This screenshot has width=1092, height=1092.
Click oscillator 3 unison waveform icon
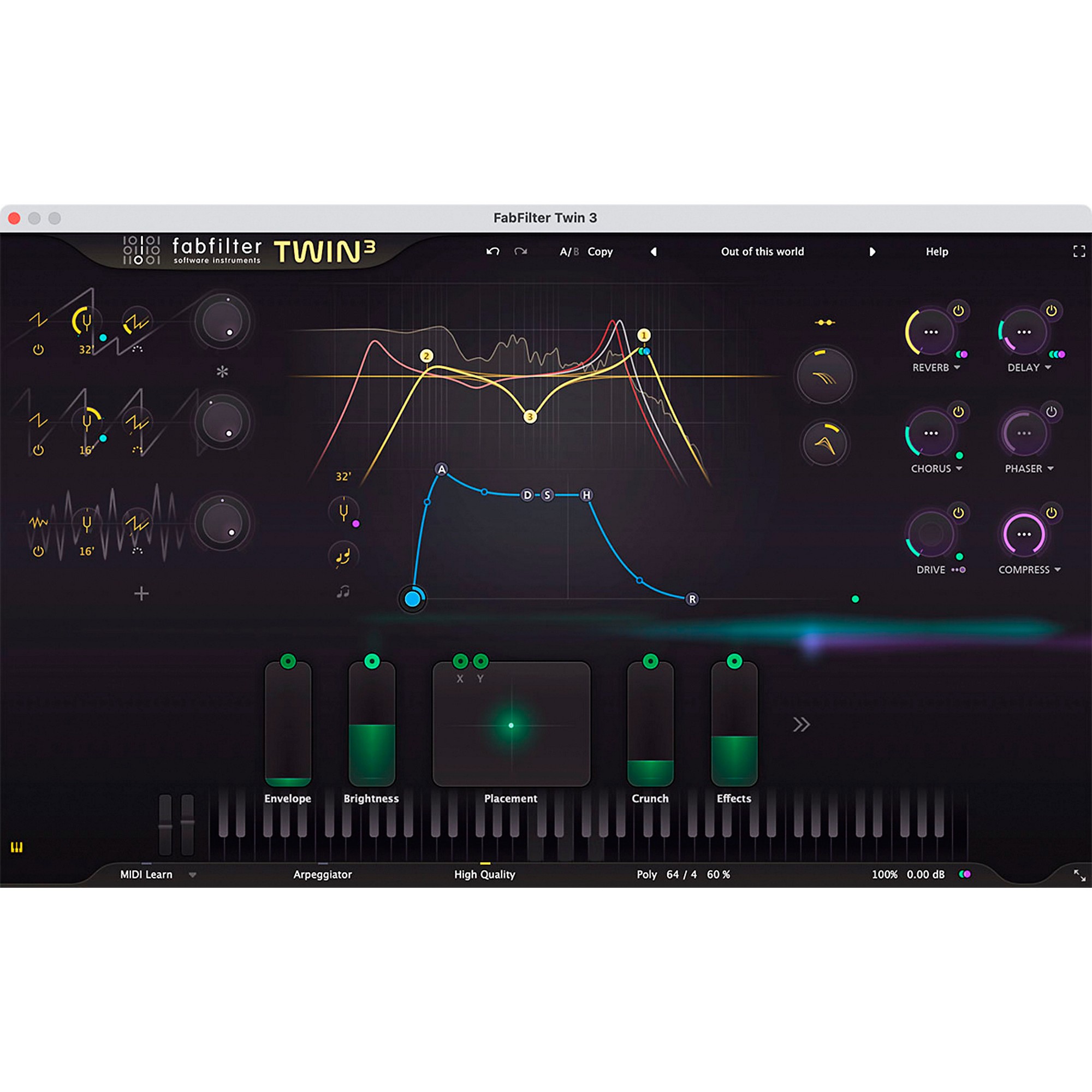(137, 524)
